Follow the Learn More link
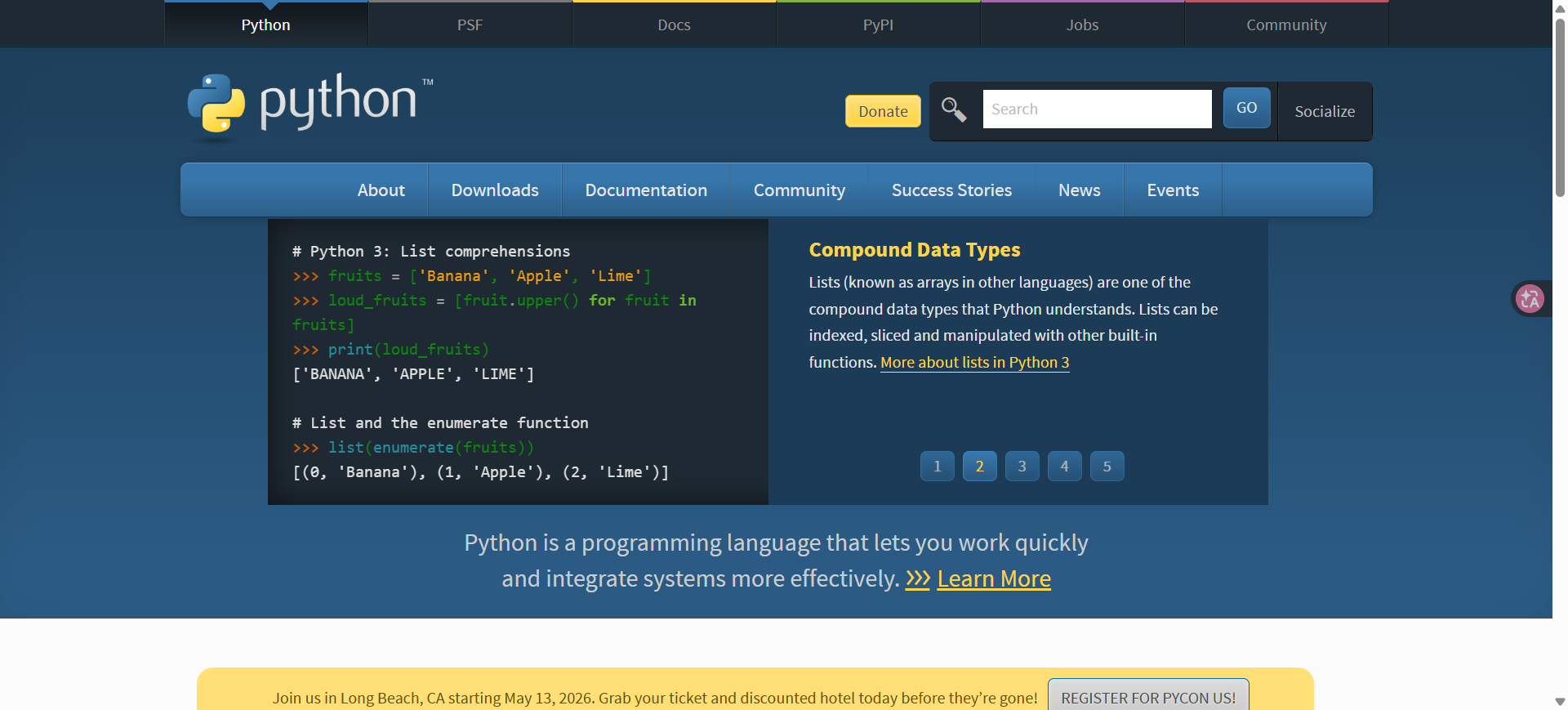1568x710 pixels. tap(994, 578)
